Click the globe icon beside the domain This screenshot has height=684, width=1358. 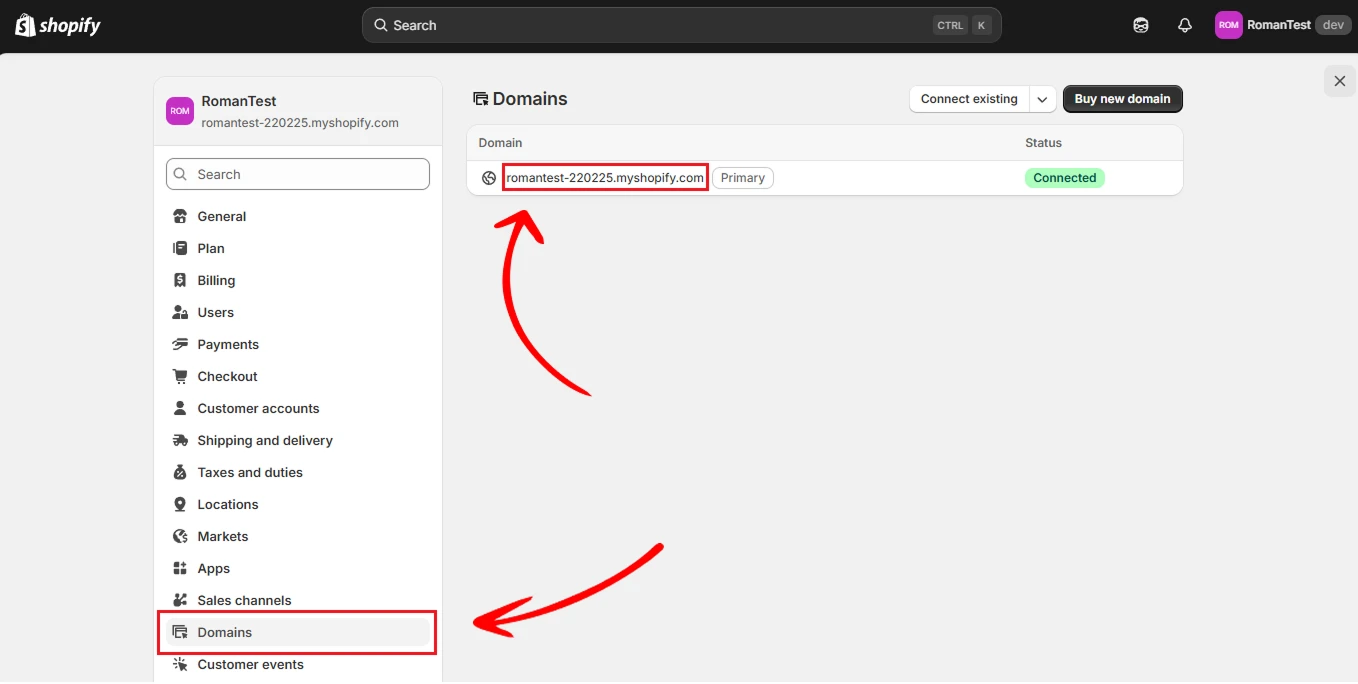click(x=489, y=178)
